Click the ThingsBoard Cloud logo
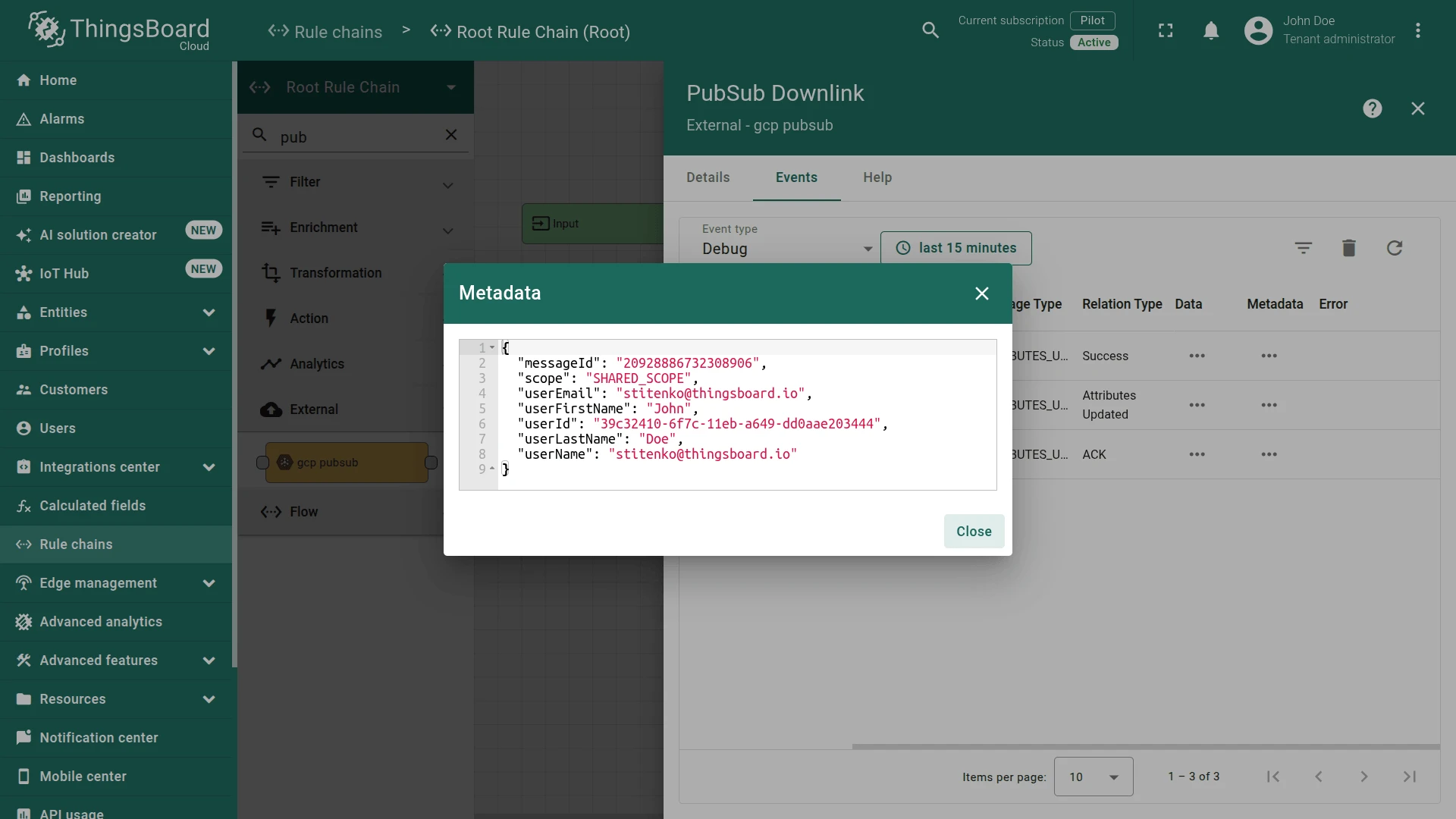Viewport: 1456px width, 819px height. [x=118, y=30]
